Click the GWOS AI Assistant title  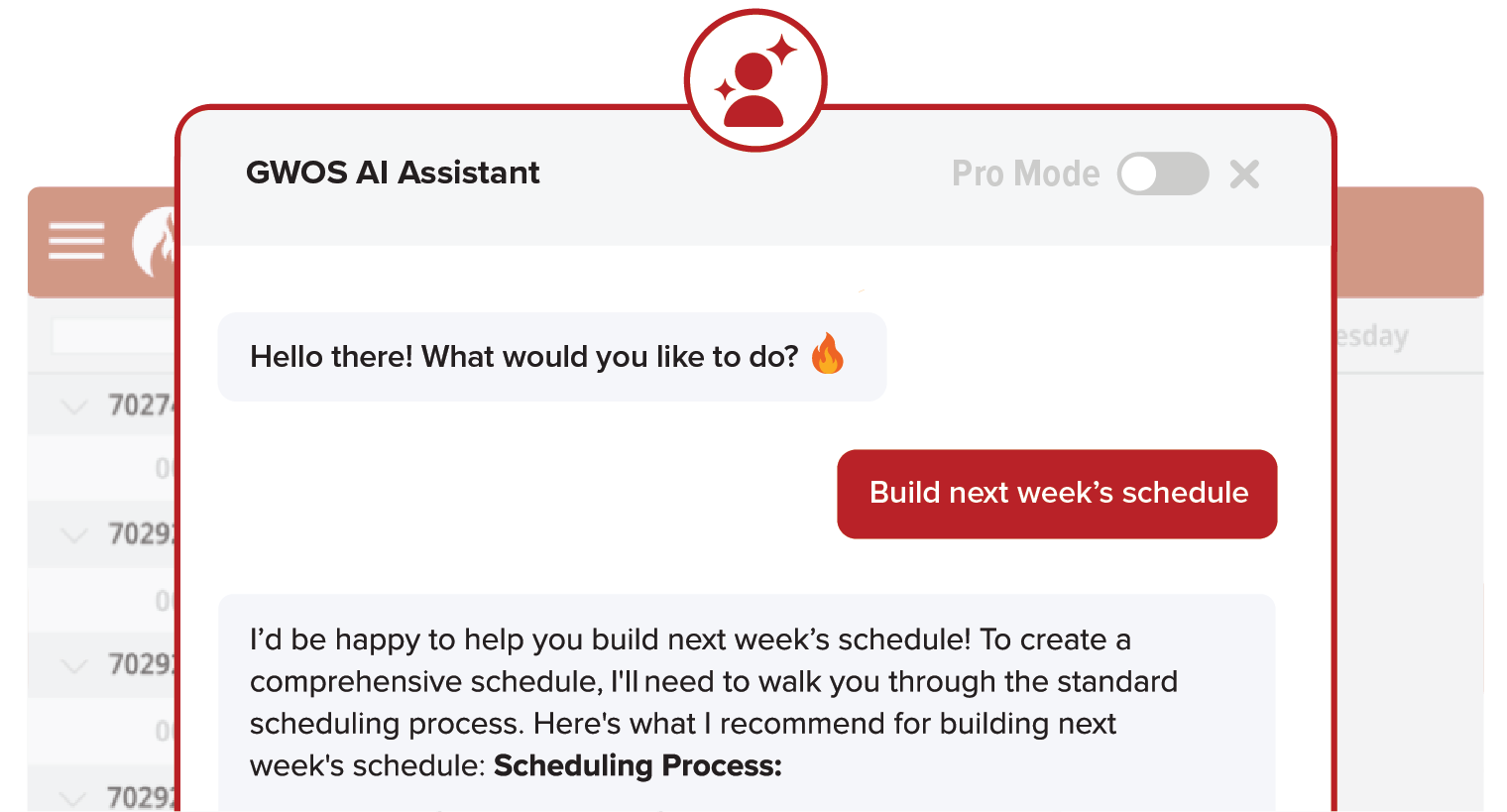(393, 174)
